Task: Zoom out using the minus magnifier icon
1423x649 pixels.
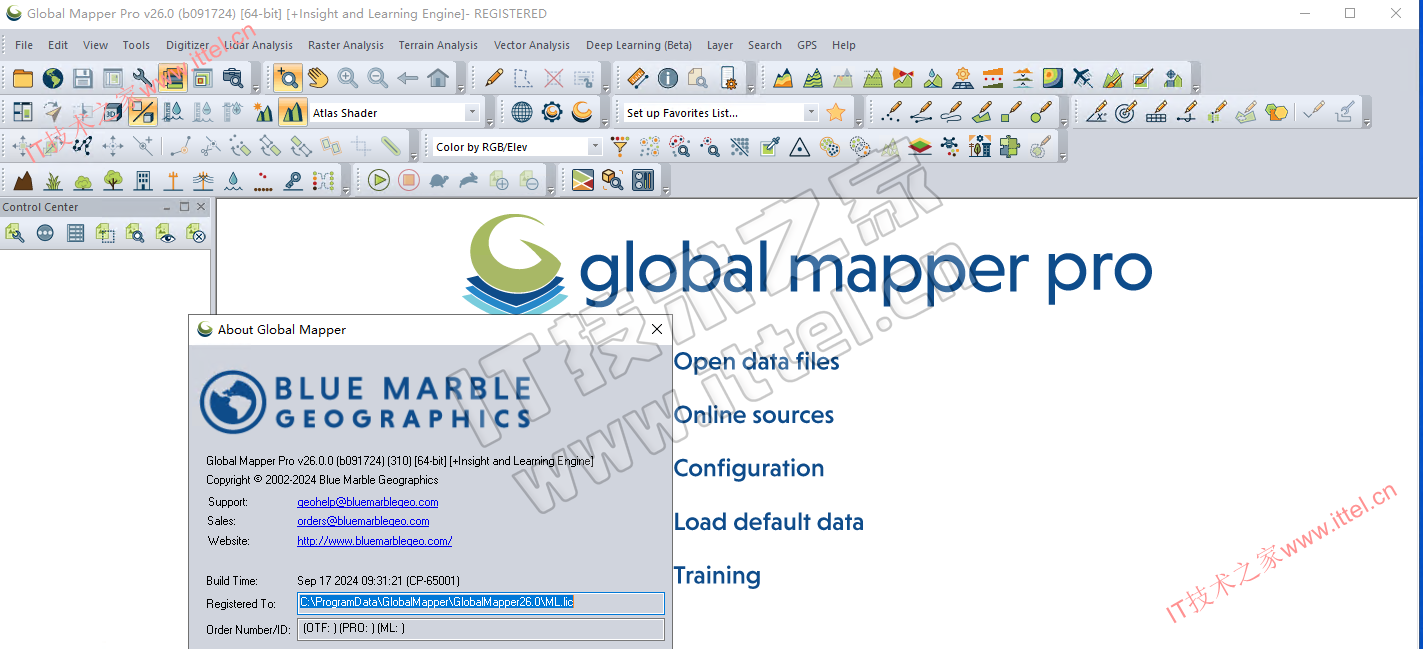Action: (x=377, y=78)
